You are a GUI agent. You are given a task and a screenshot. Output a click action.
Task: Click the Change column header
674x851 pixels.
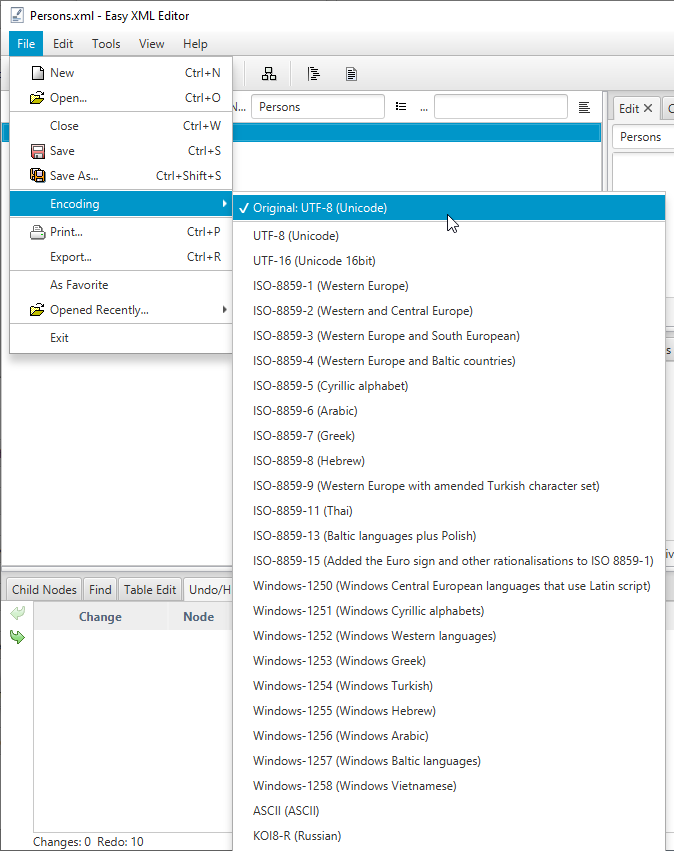coord(100,617)
